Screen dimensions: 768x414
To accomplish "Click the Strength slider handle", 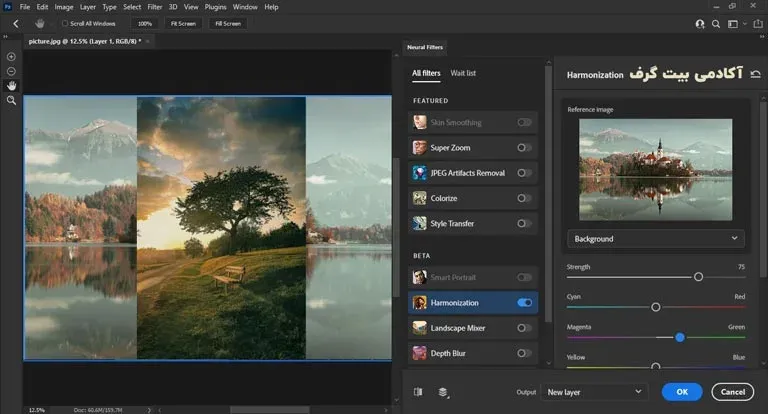I will click(698, 277).
